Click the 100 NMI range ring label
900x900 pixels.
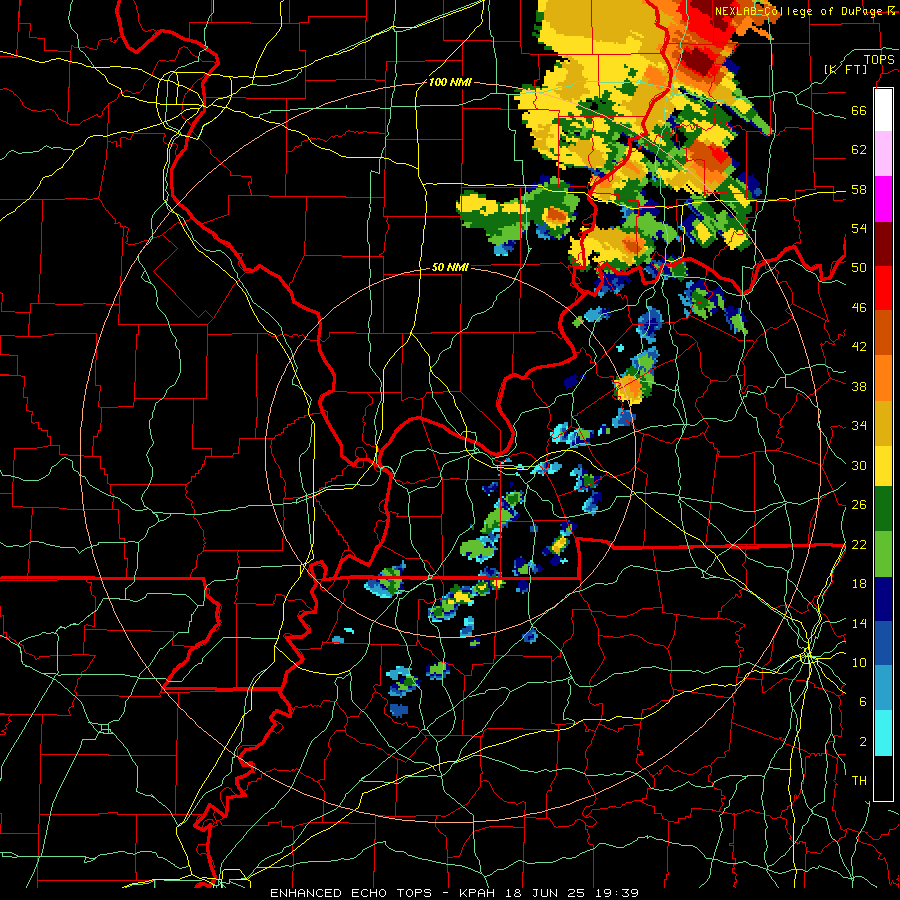click(x=449, y=83)
